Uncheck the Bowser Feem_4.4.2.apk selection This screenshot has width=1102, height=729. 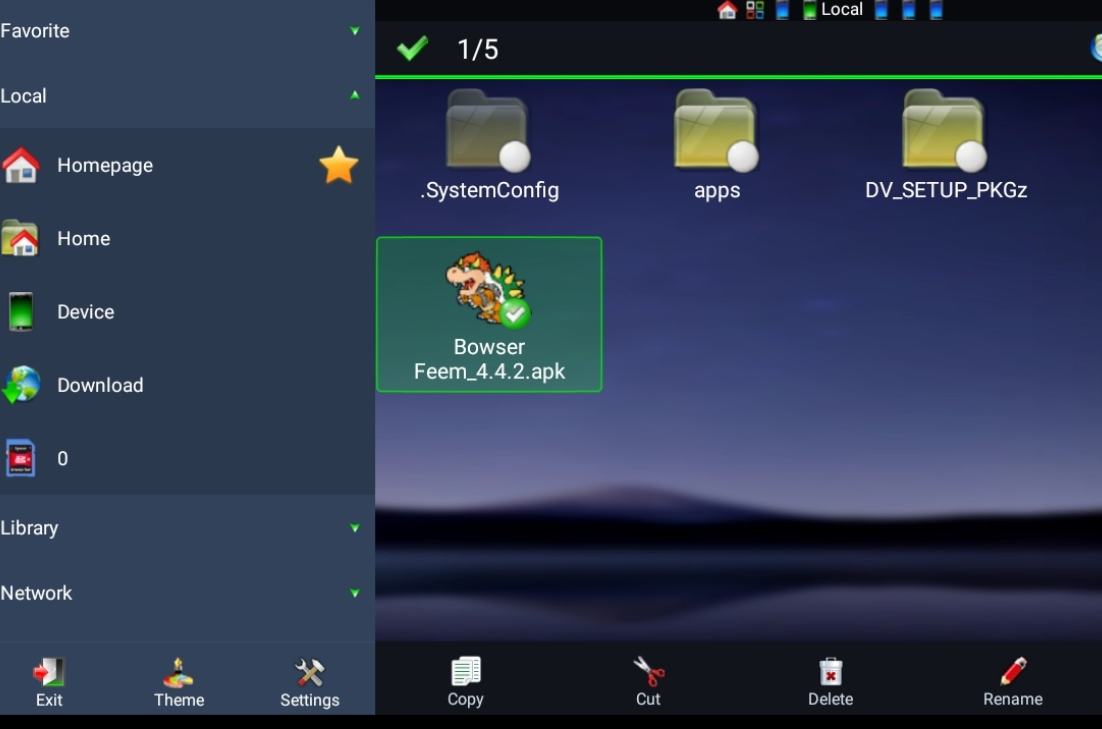pos(515,314)
